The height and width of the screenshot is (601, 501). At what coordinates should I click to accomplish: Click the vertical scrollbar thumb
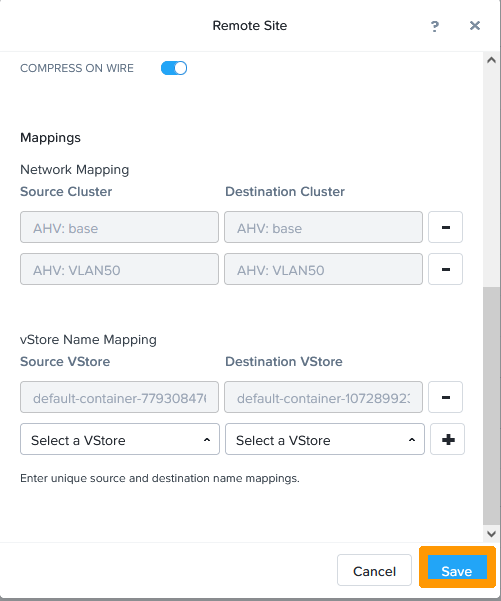point(491,406)
